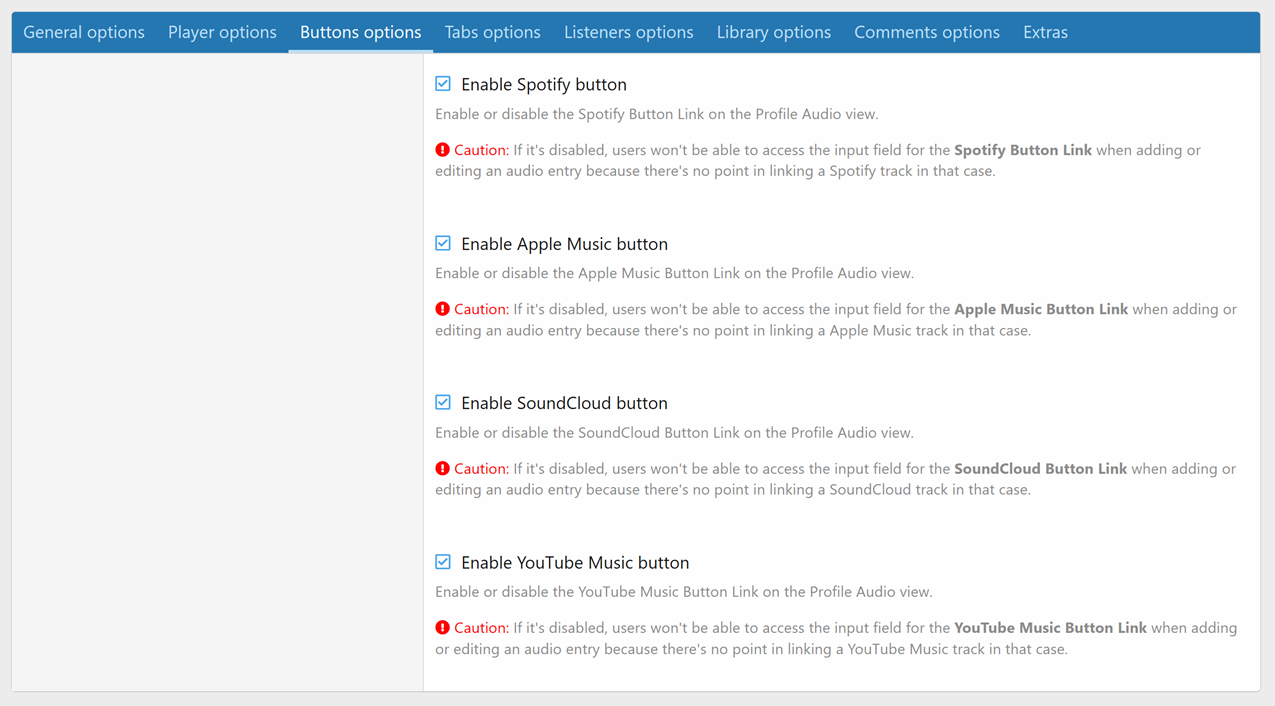Screen dimensions: 1275x706
Task: Click the caution icon in the SoundCloud section
Action: (x=443, y=468)
